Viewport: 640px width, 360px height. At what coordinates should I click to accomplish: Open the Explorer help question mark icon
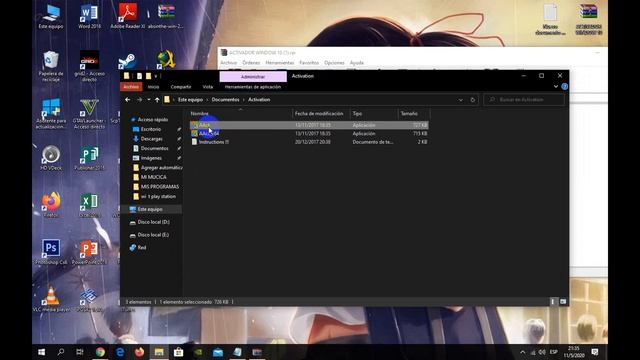[564, 87]
